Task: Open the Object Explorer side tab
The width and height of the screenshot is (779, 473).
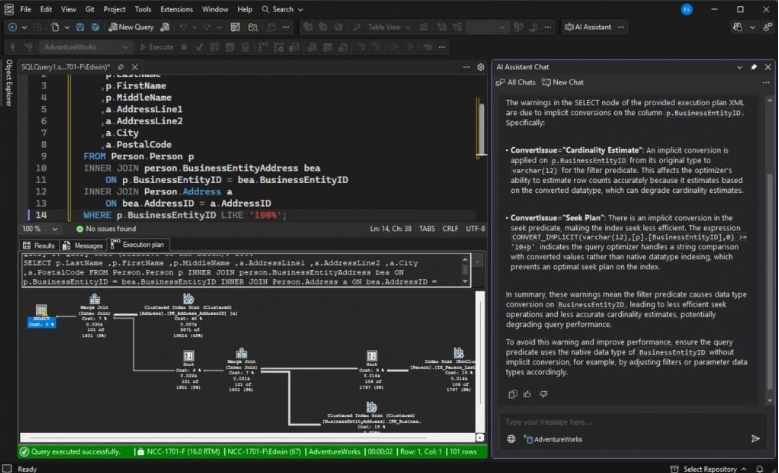Action: pyautogui.click(x=8, y=82)
